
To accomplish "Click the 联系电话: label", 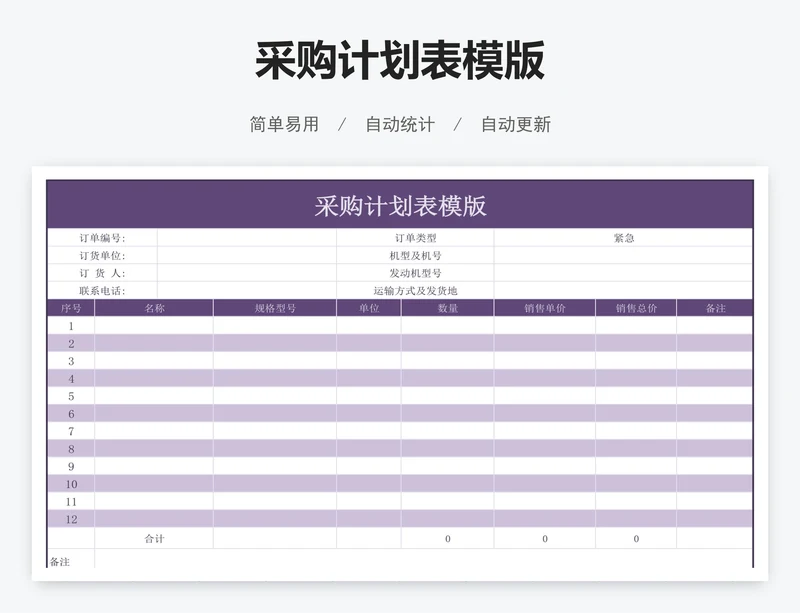I will tap(102, 291).
